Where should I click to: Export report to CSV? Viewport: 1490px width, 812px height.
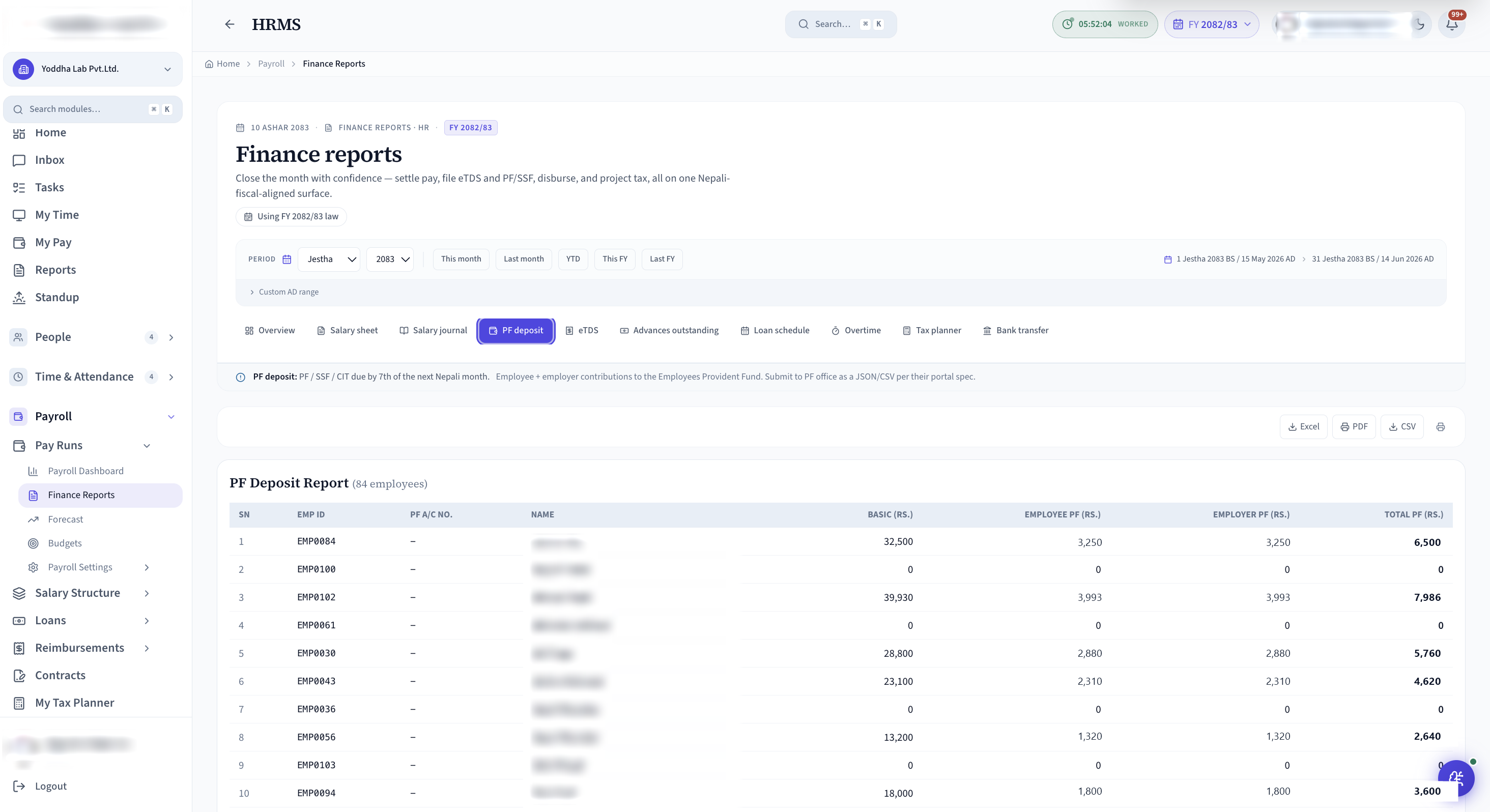pyautogui.click(x=1401, y=427)
